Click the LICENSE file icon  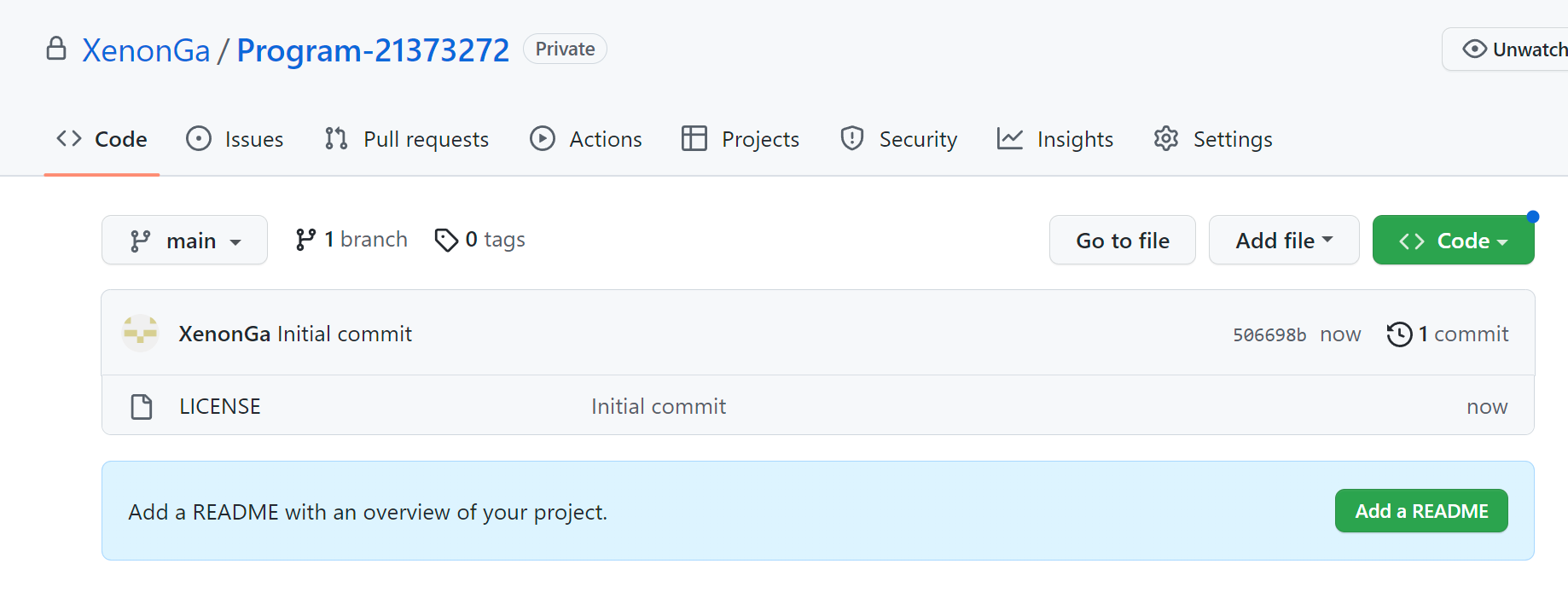tap(142, 407)
